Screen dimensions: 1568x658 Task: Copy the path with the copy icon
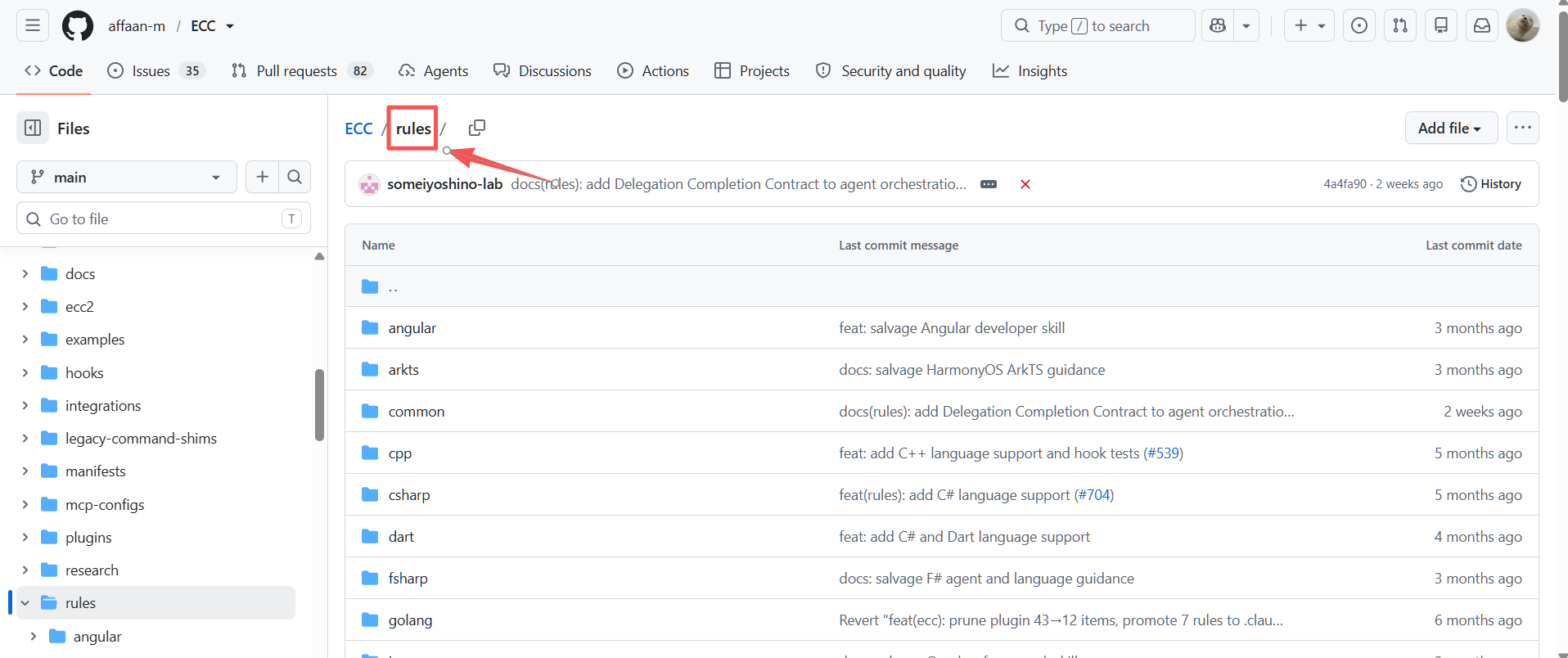pyautogui.click(x=477, y=128)
